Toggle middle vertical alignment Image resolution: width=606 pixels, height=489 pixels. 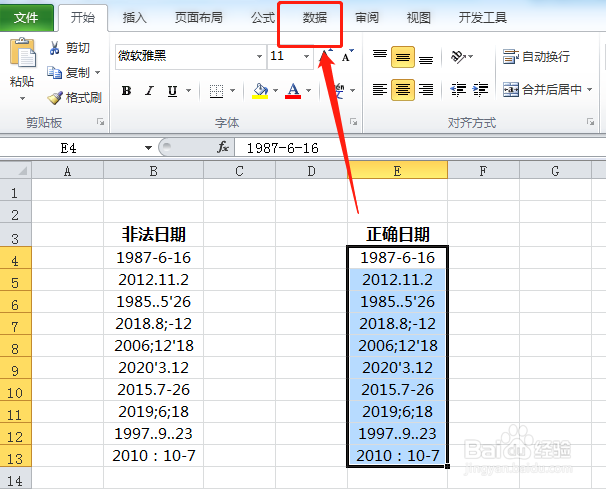(403, 57)
